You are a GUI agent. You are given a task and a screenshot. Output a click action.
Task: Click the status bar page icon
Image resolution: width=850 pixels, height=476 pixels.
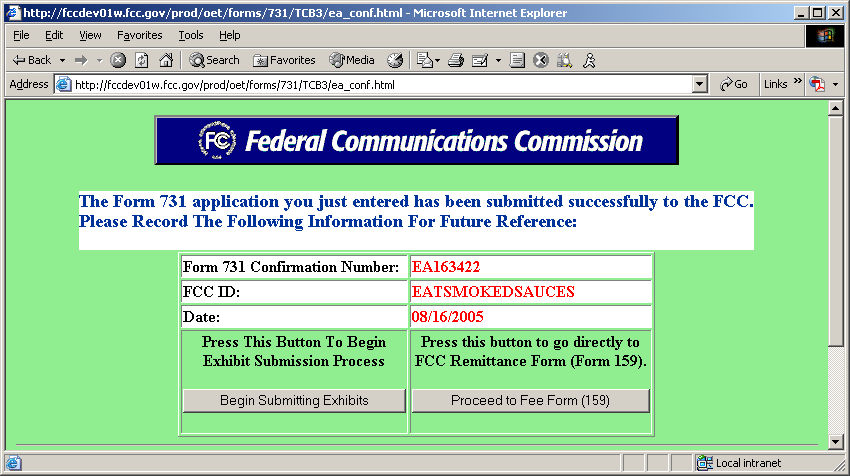(x=13, y=463)
